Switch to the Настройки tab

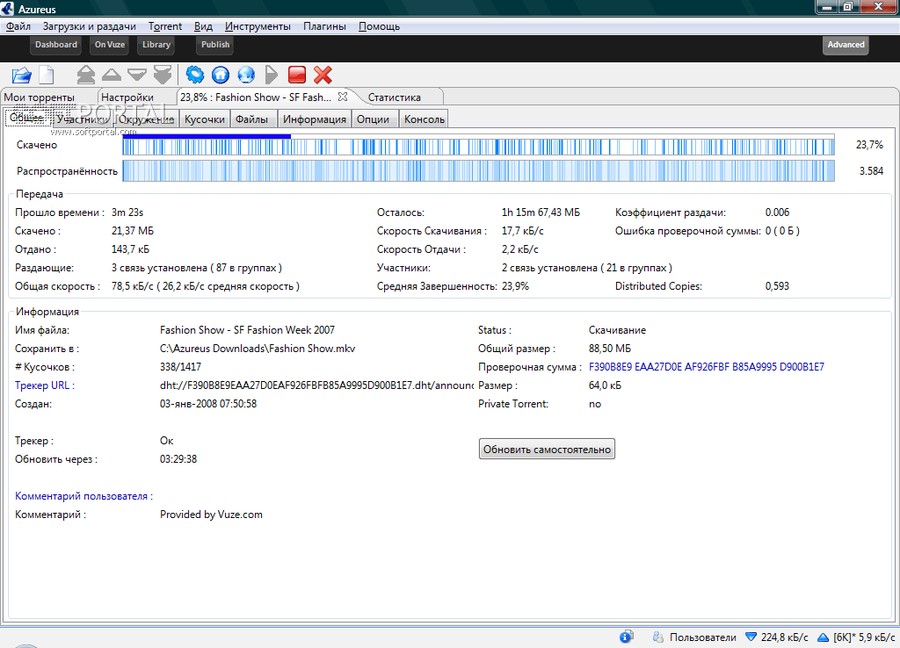[x=127, y=97]
